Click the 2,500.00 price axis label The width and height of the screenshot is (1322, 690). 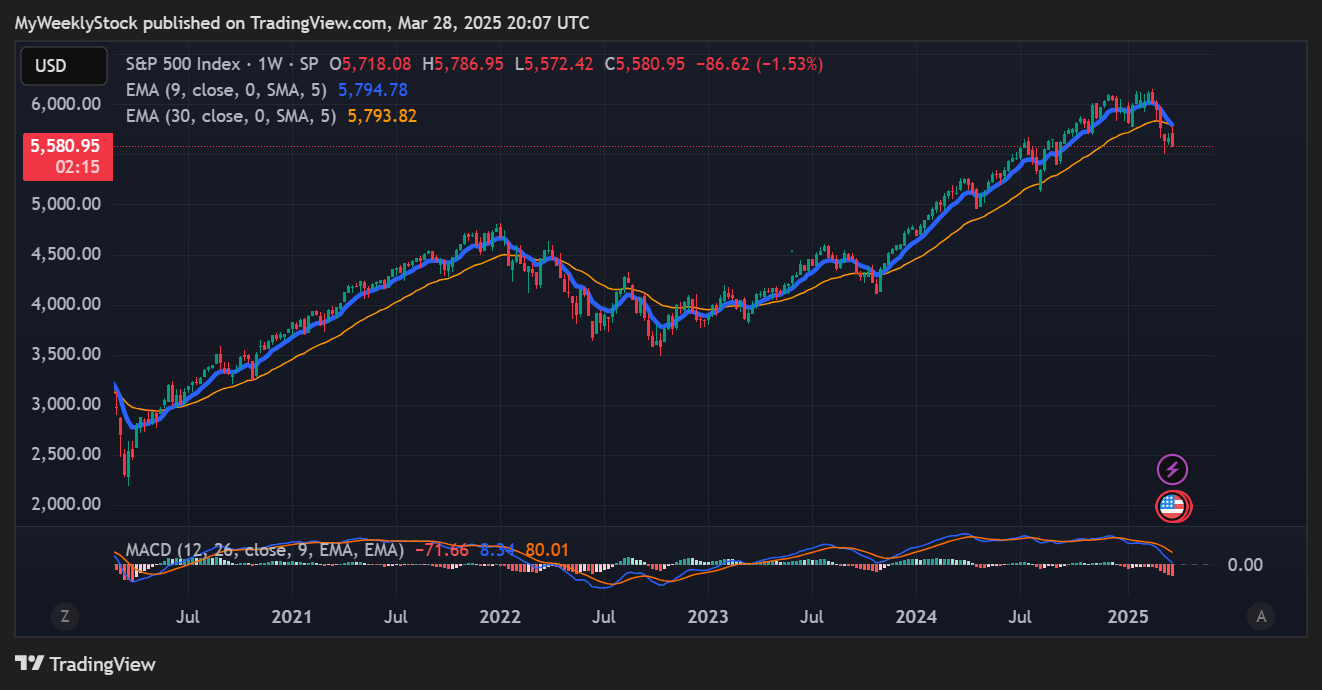coord(66,454)
